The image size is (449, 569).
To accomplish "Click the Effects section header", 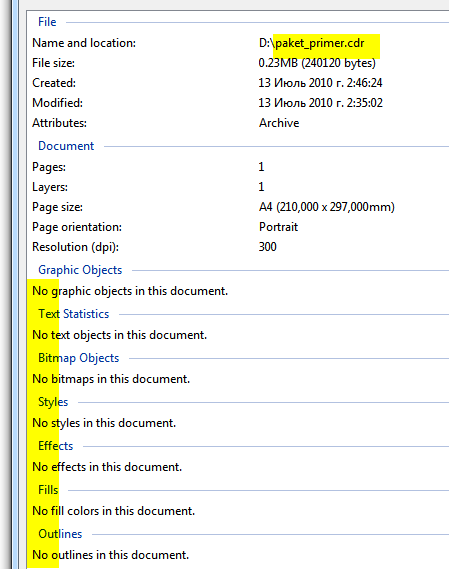I will 56,446.
